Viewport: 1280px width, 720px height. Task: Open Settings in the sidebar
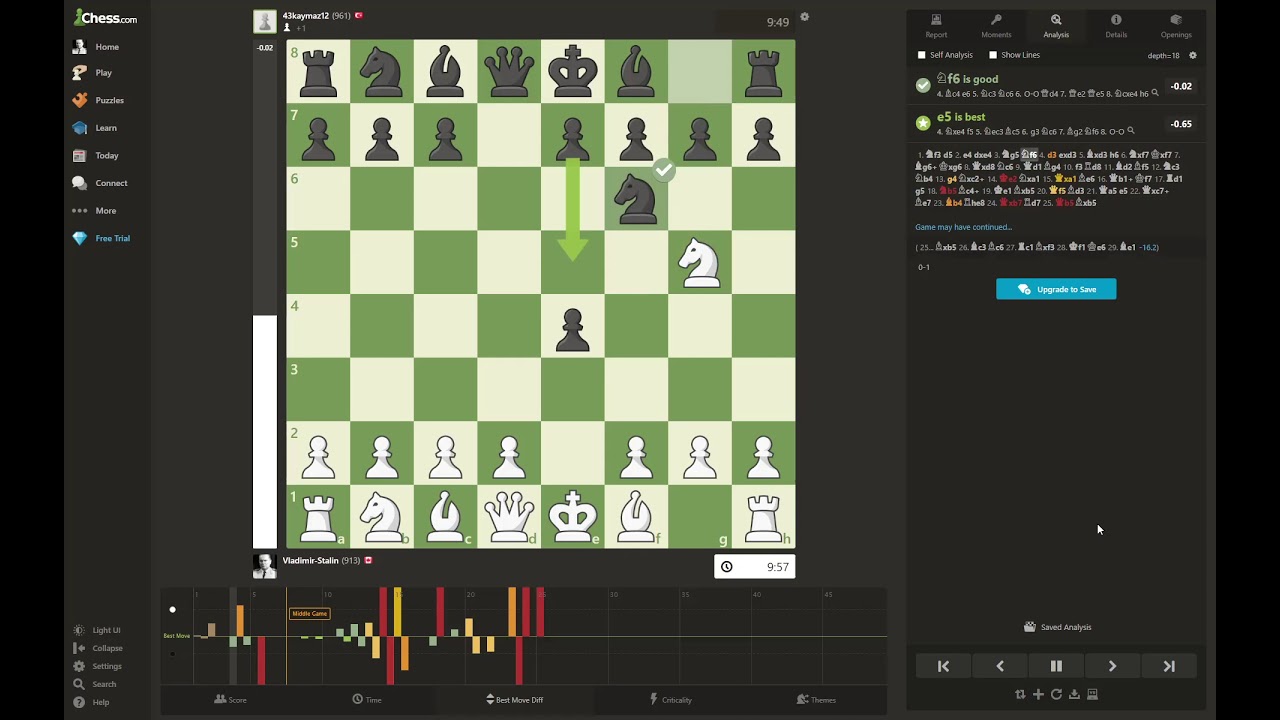point(98,666)
